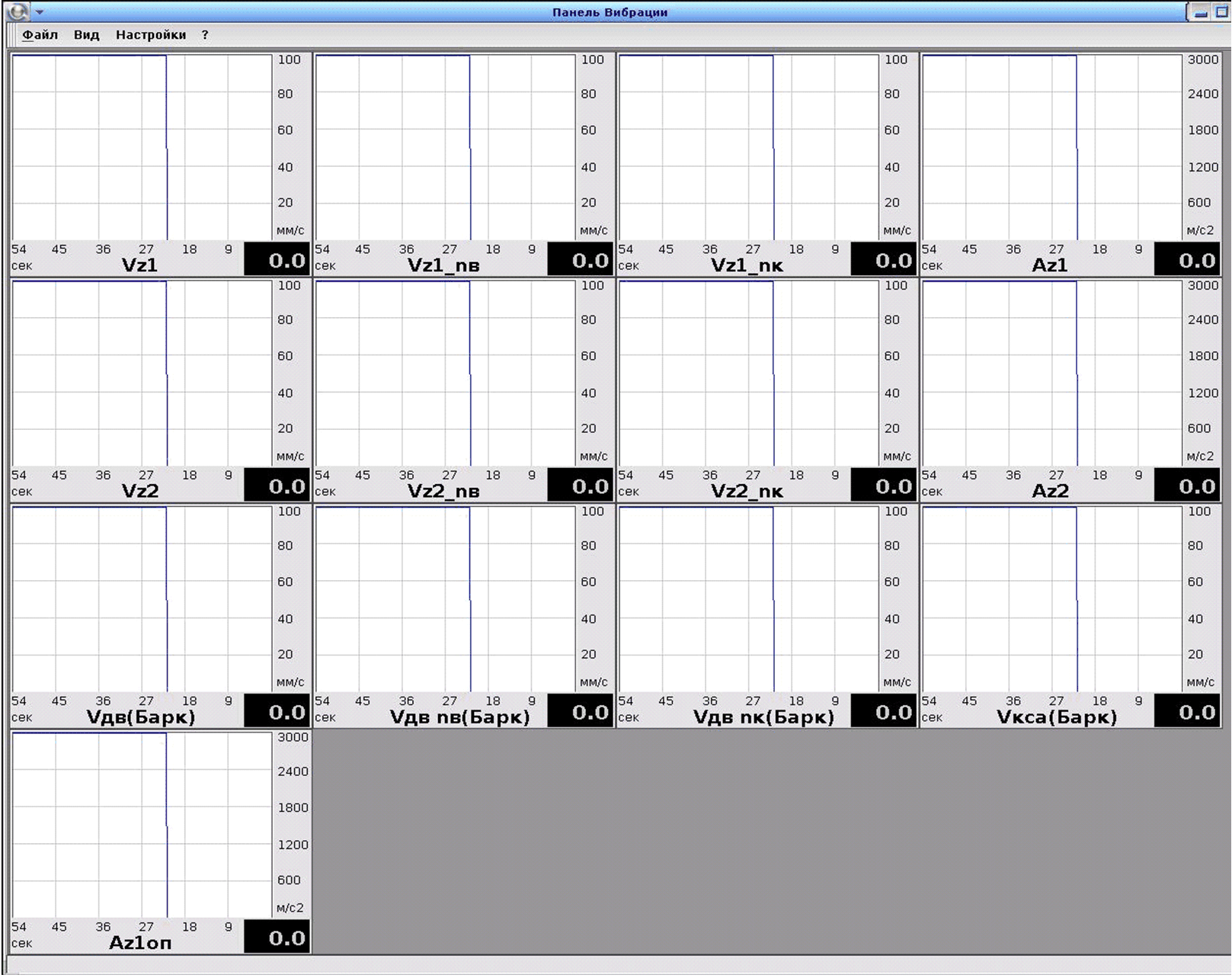
Task: Select the Az2 channel label
Action: click(1050, 491)
